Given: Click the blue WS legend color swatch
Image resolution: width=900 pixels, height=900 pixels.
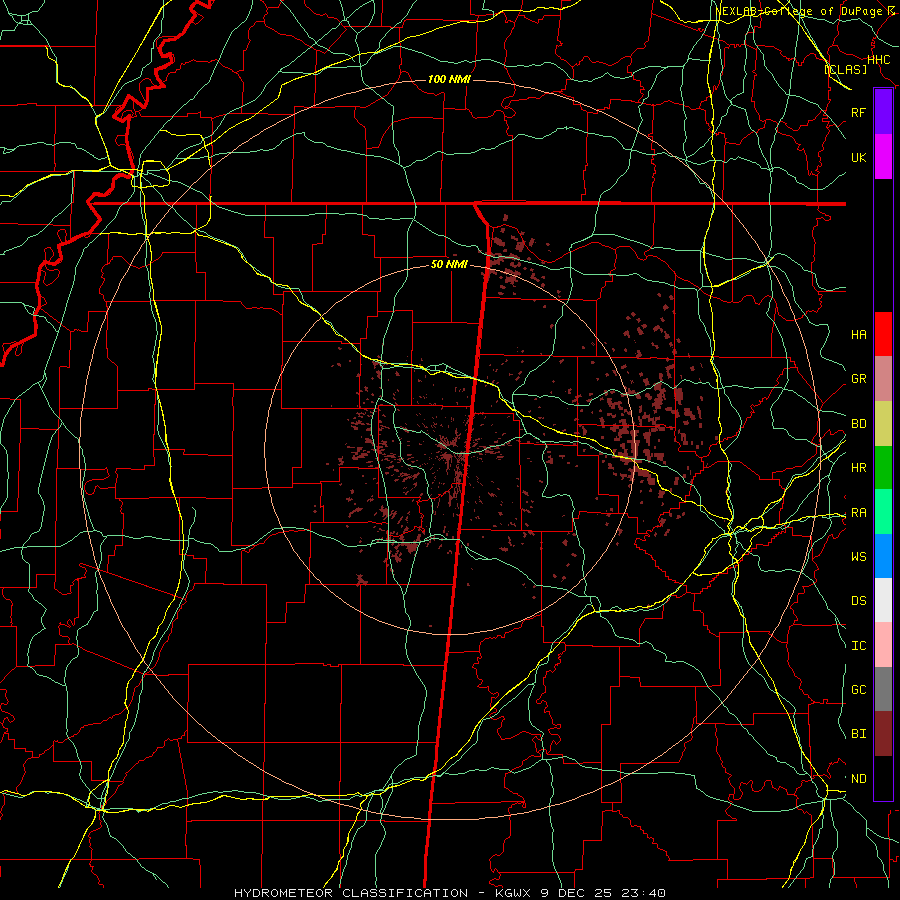Looking at the screenshot, I should coord(883,556).
